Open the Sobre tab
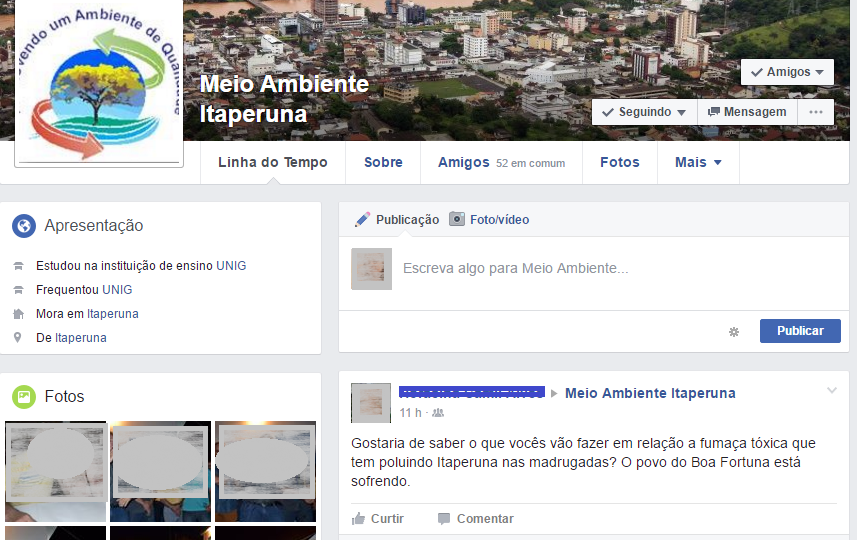This screenshot has width=857, height=540. click(x=383, y=162)
